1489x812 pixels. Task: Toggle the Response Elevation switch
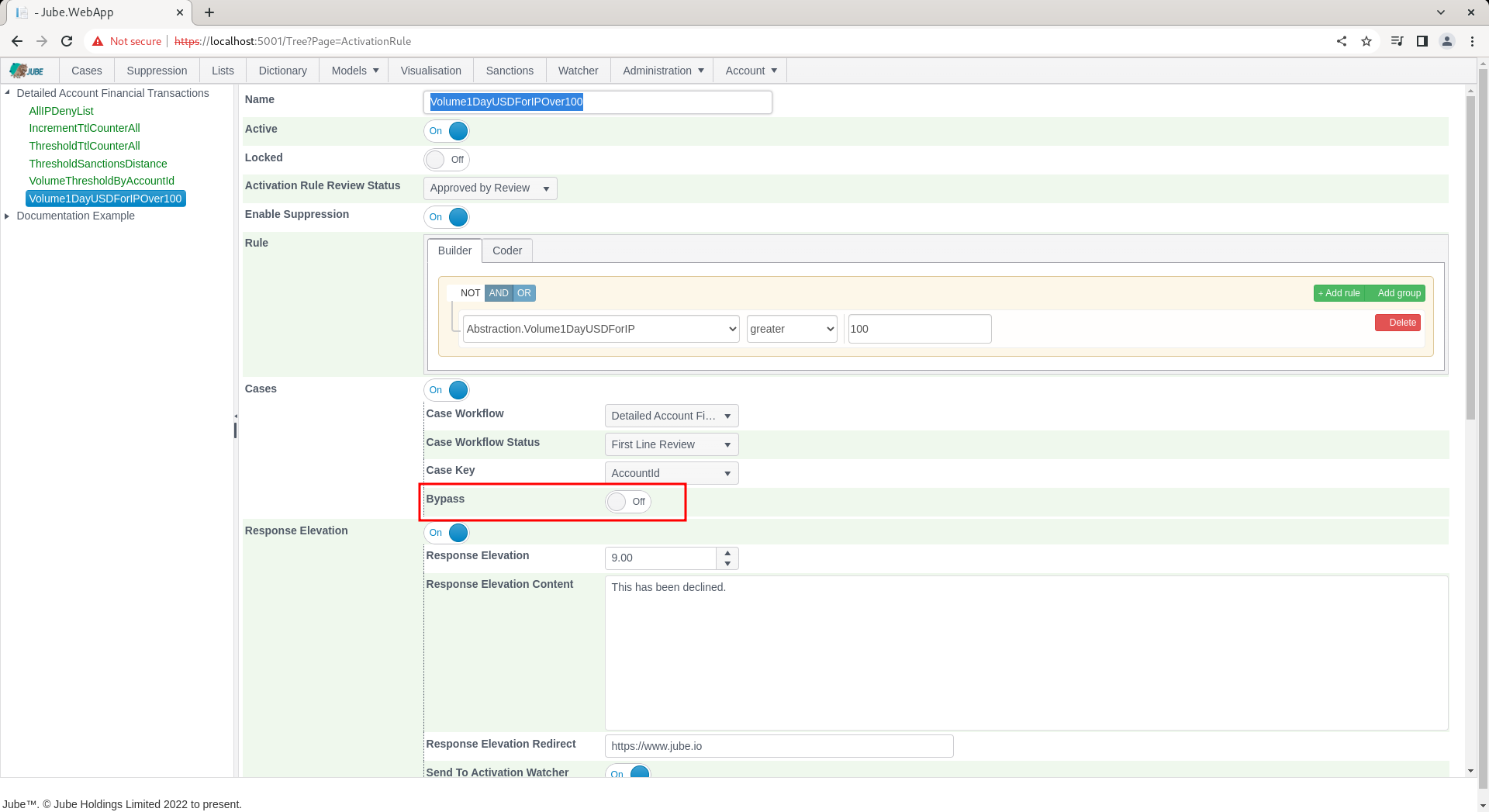[x=447, y=533]
